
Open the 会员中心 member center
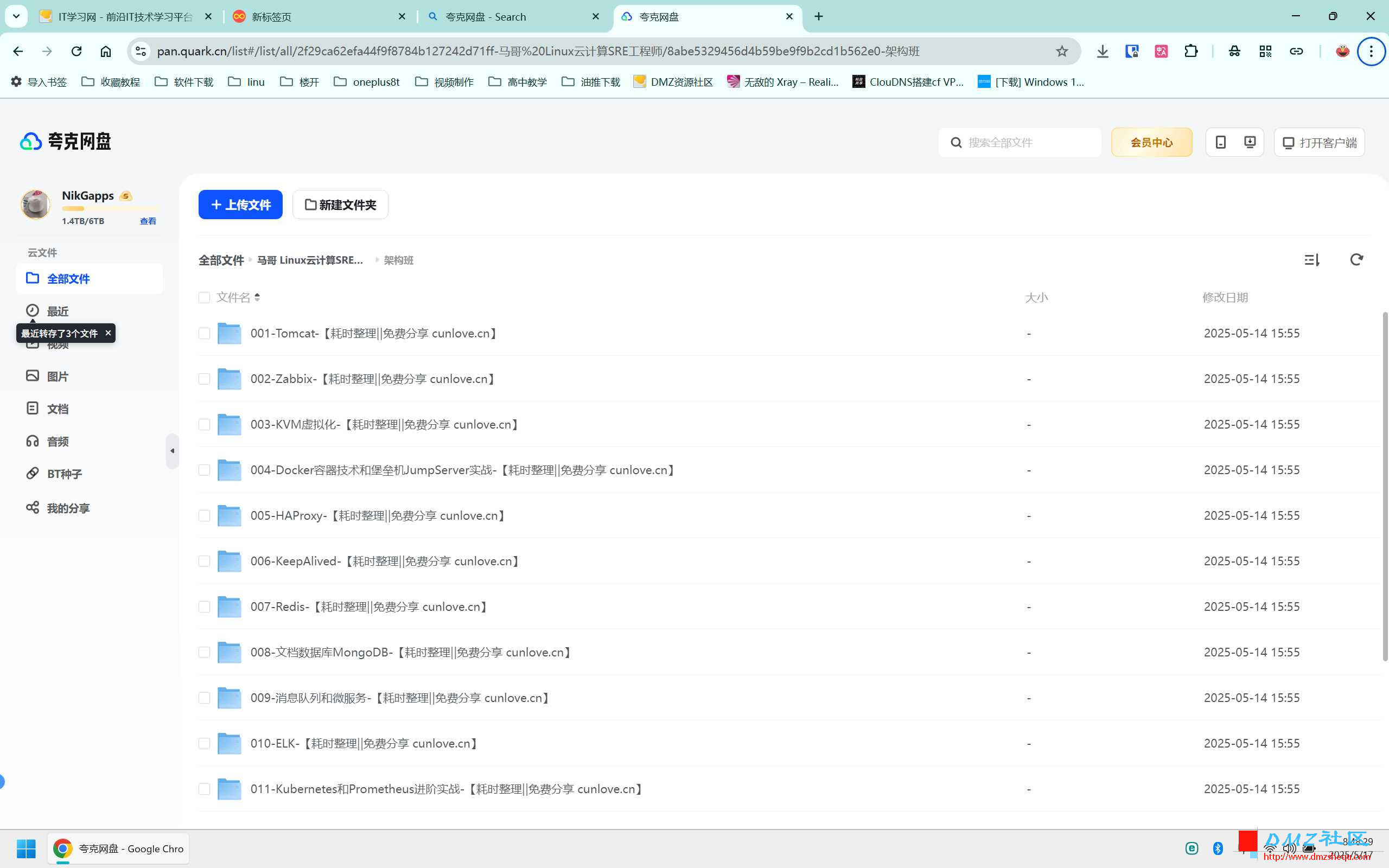tap(1151, 142)
